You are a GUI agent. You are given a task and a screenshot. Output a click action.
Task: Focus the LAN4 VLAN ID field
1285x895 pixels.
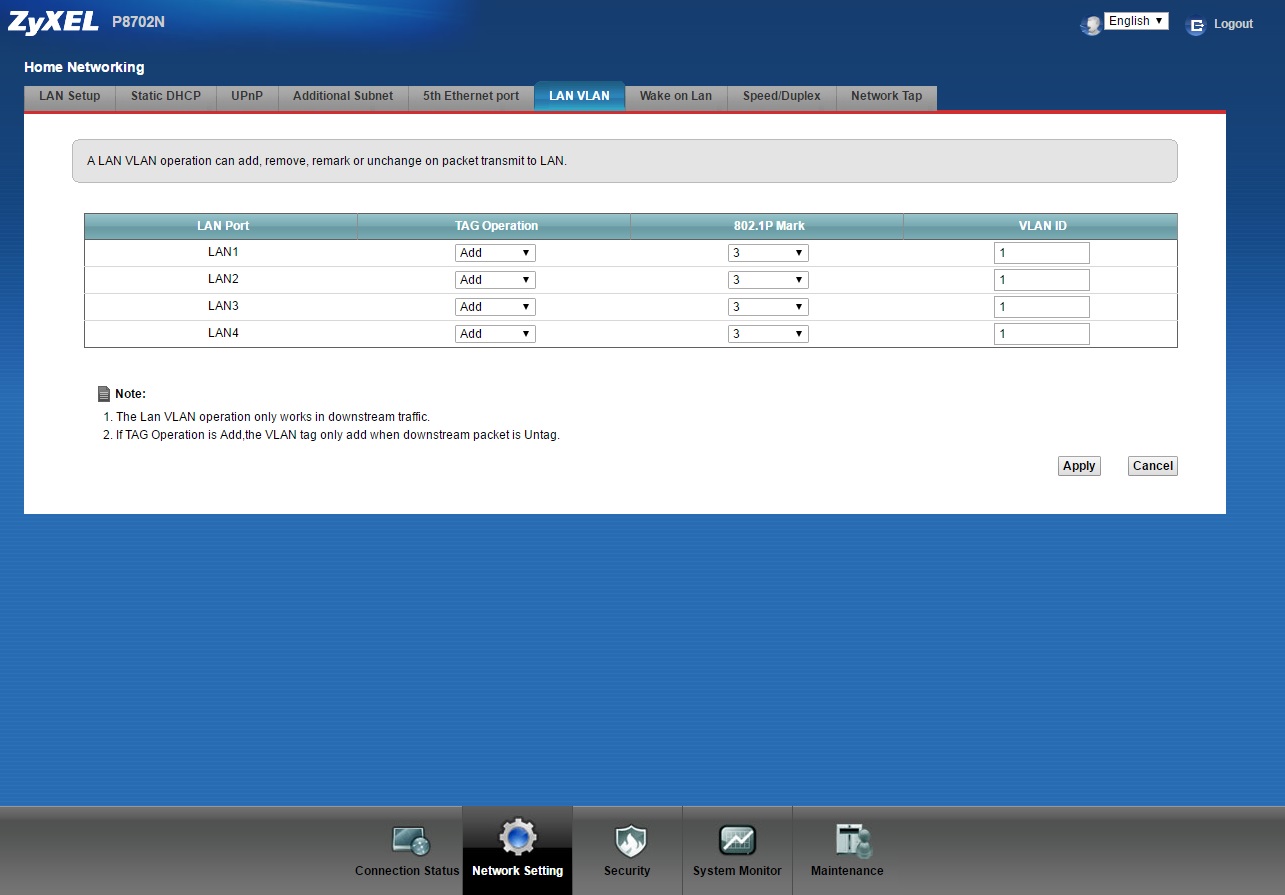pyautogui.click(x=1041, y=334)
